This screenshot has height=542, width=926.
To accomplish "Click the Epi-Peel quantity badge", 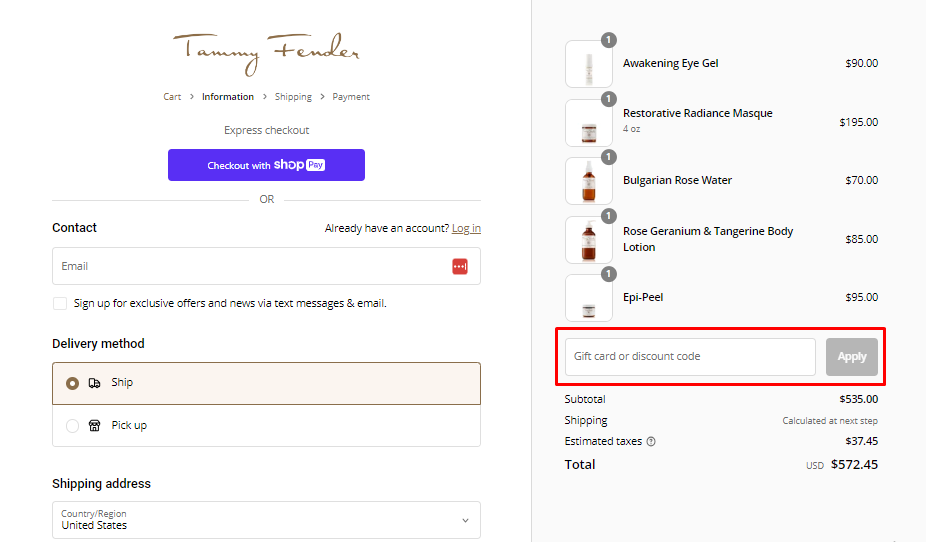I will 609,274.
